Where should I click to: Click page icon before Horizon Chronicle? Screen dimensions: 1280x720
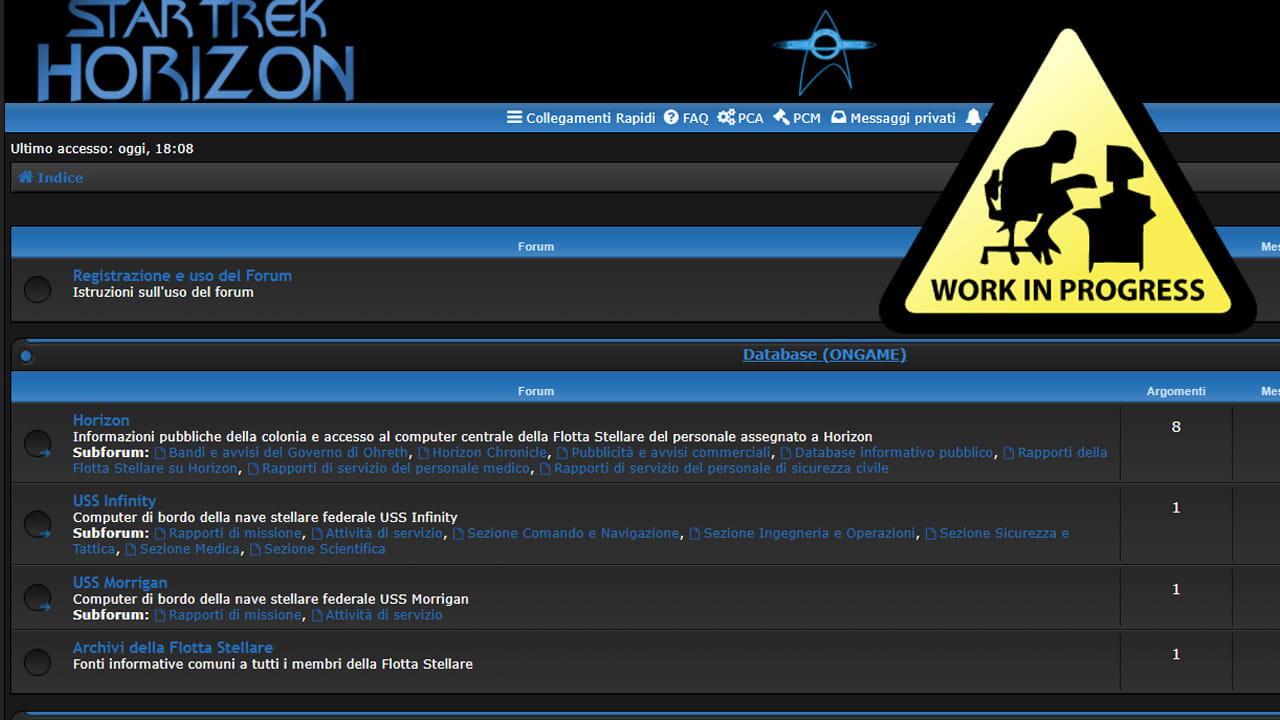[x=423, y=453]
